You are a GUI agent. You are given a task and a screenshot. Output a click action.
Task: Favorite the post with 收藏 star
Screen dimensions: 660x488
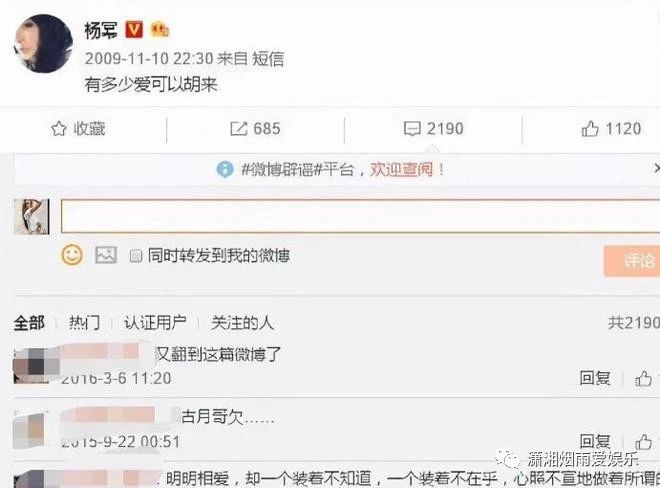(78, 129)
